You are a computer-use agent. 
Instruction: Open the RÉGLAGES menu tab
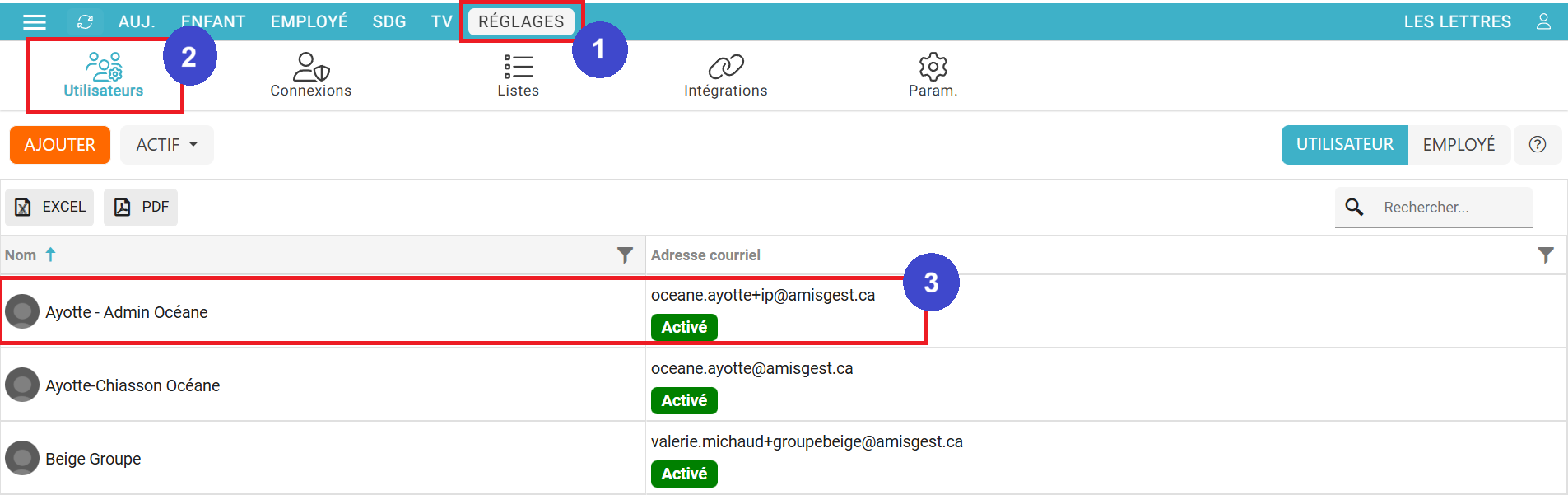pyautogui.click(x=521, y=21)
